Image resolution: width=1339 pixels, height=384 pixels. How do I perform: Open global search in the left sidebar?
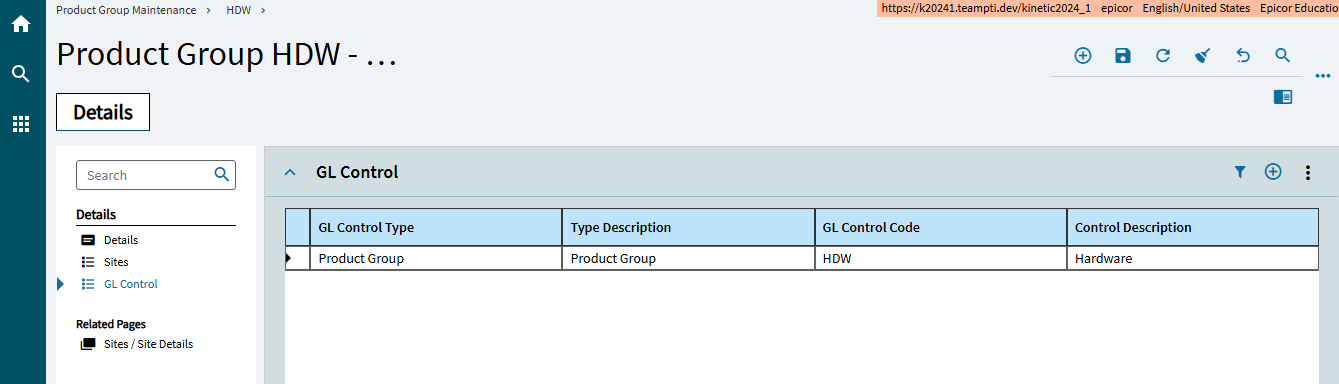pyautogui.click(x=20, y=74)
